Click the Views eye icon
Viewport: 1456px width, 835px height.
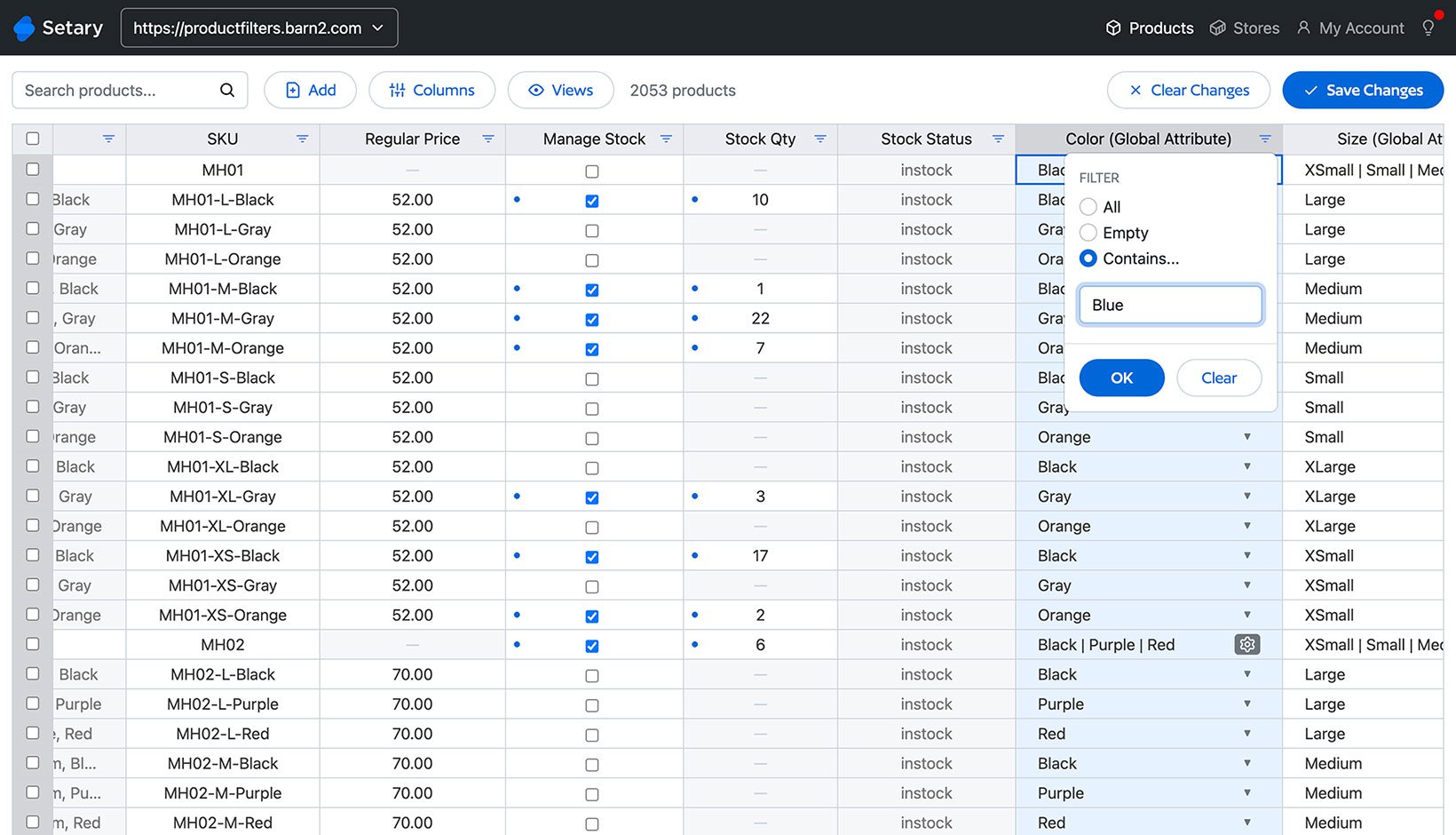(x=535, y=90)
